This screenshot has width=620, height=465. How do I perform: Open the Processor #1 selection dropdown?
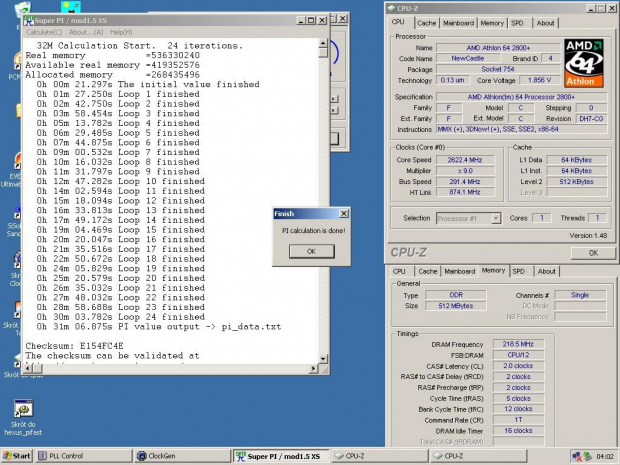click(x=496, y=218)
